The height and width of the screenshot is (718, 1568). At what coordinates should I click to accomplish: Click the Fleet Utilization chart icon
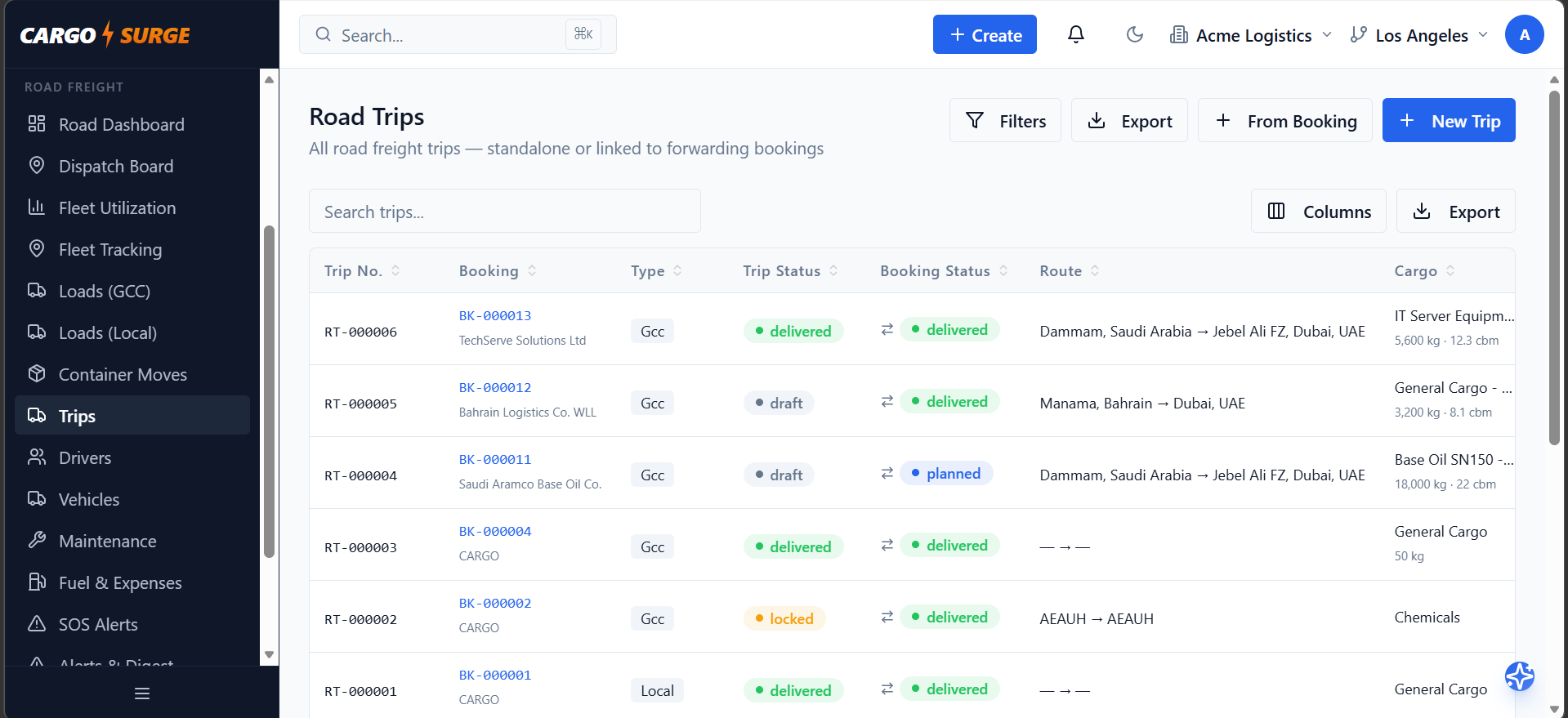point(37,207)
